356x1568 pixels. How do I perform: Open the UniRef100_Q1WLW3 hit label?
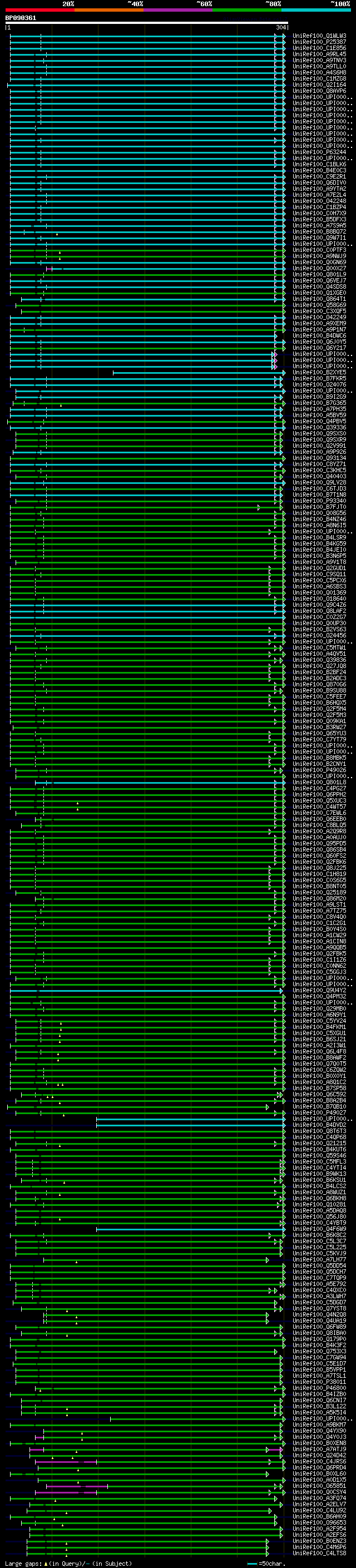click(319, 36)
